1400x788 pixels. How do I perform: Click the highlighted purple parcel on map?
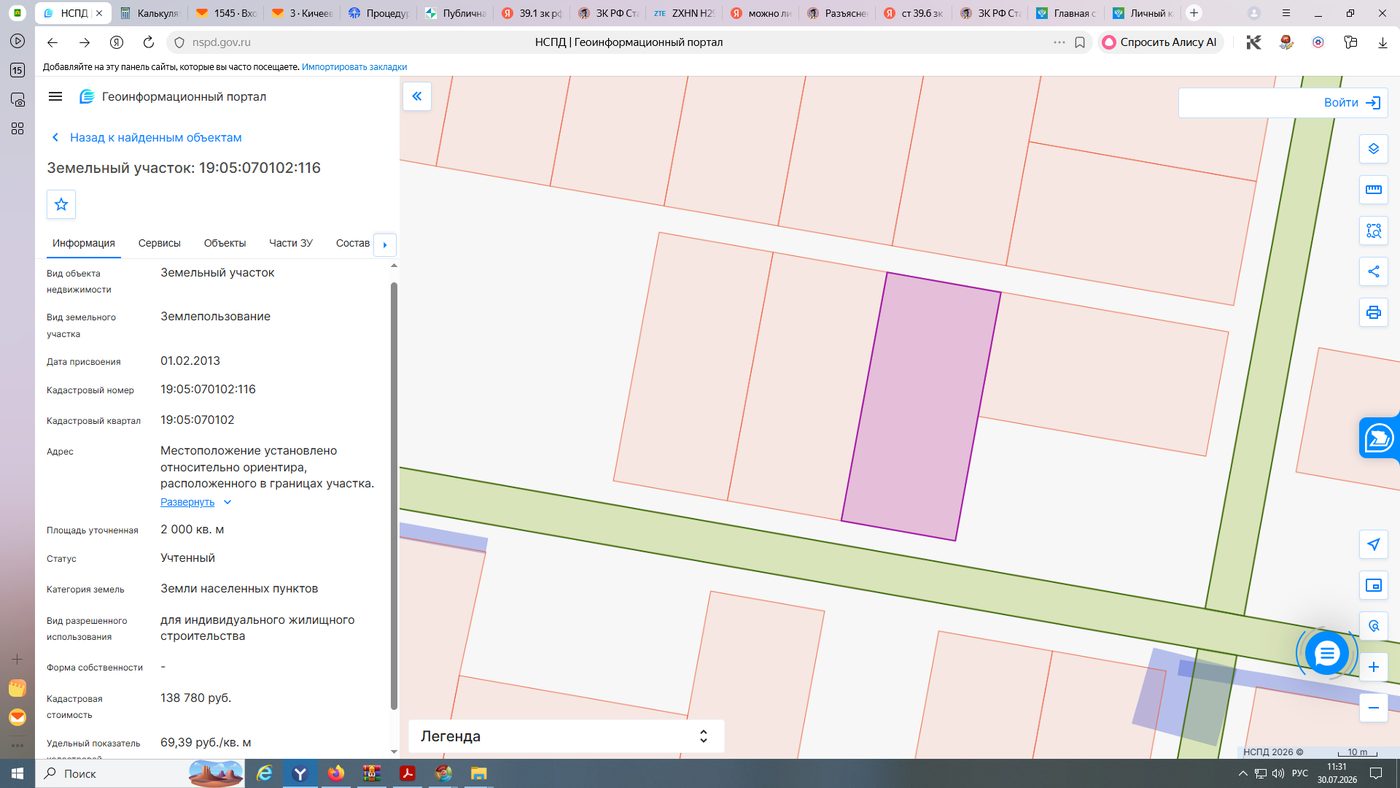coord(920,407)
